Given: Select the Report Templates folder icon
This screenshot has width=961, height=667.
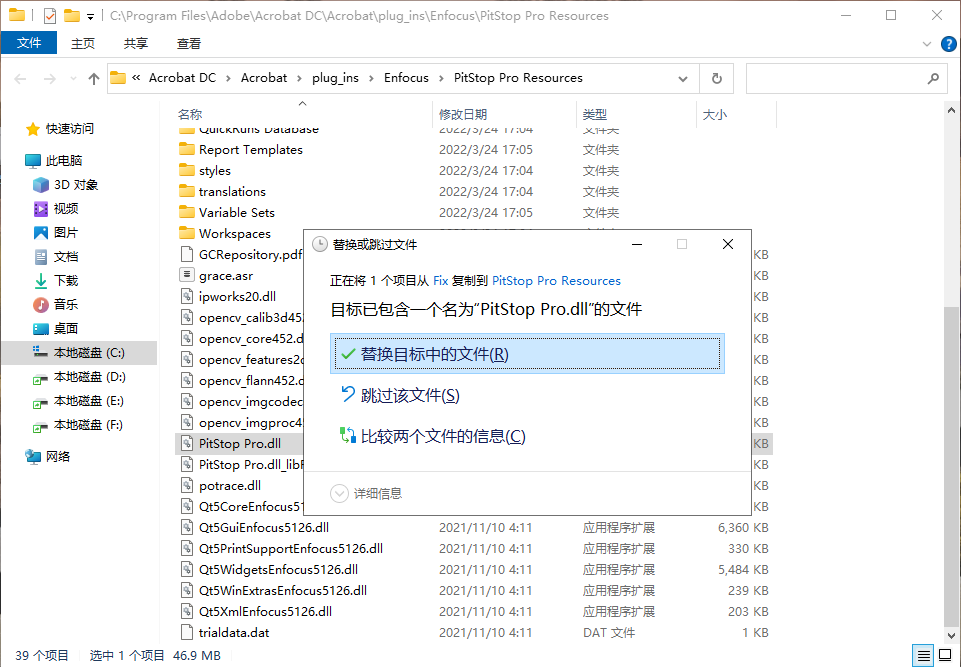Looking at the screenshot, I should 187,150.
